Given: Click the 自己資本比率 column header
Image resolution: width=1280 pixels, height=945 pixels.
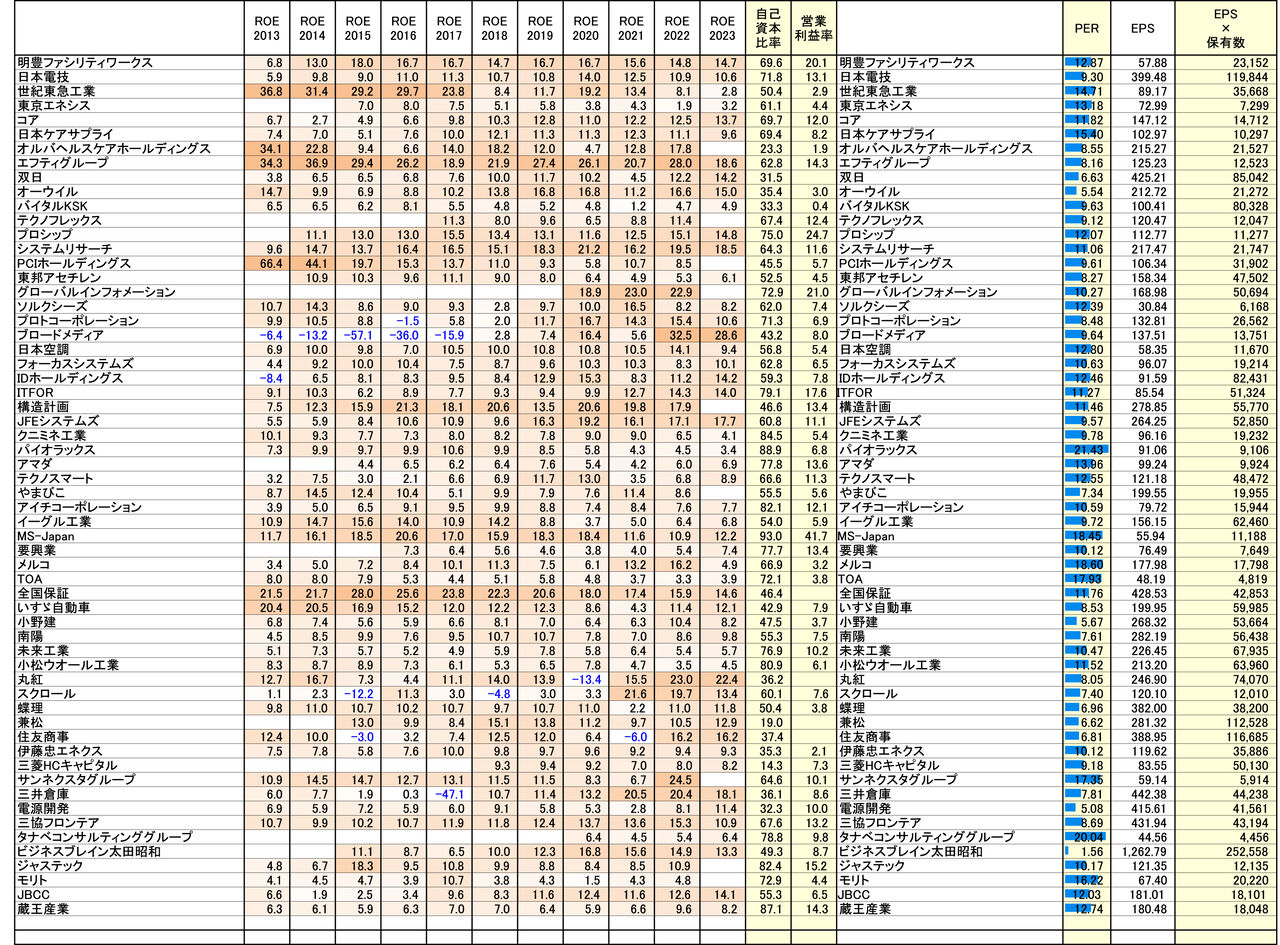Looking at the screenshot, I should pos(768,27).
